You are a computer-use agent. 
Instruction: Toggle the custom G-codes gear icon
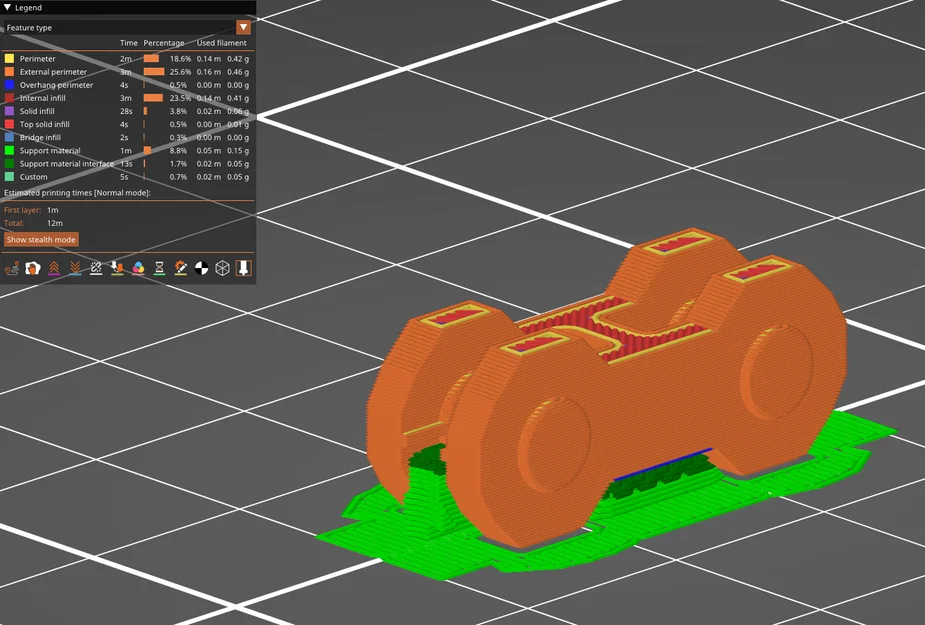click(x=181, y=269)
